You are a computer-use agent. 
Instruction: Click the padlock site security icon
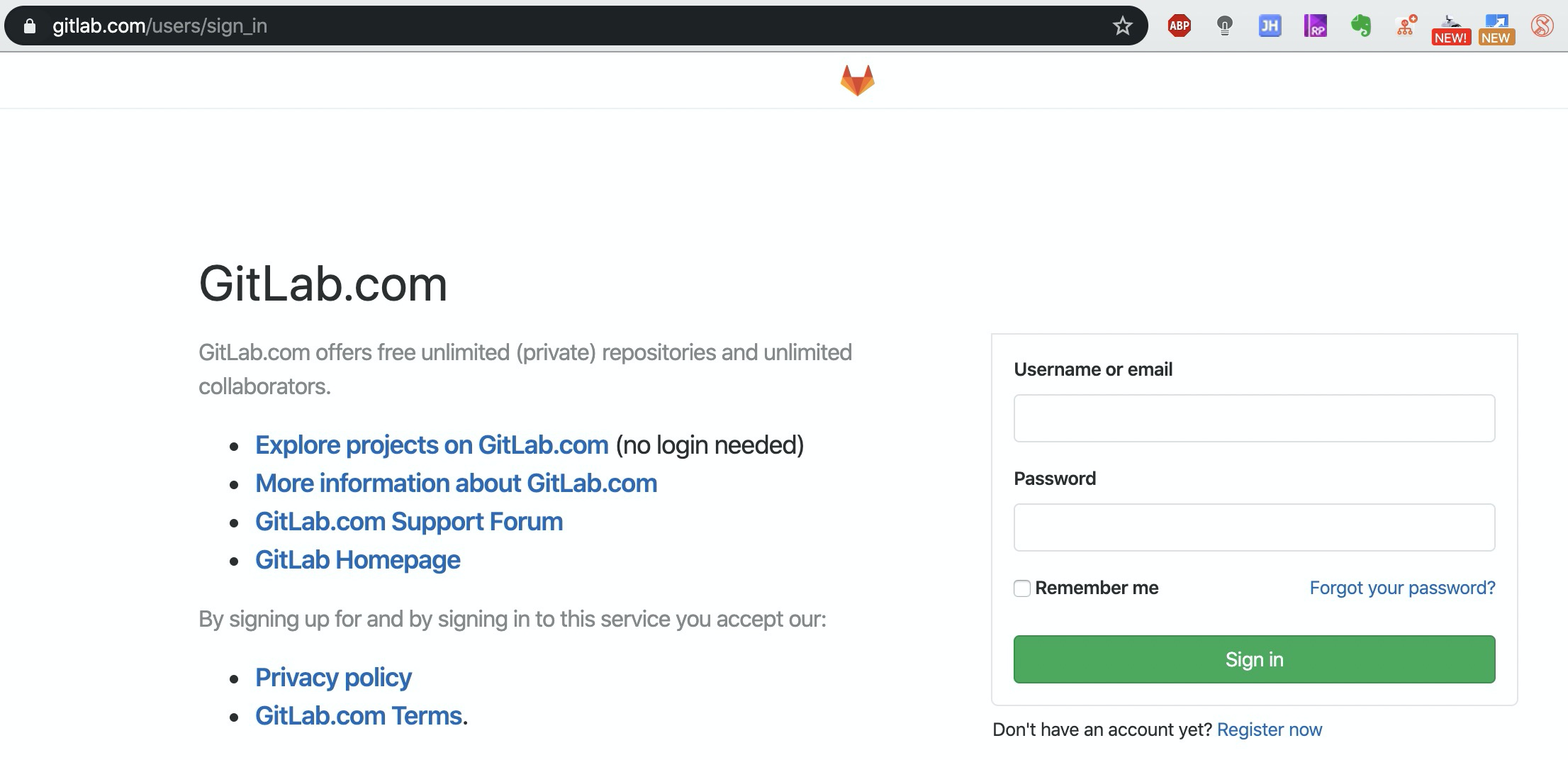point(29,26)
